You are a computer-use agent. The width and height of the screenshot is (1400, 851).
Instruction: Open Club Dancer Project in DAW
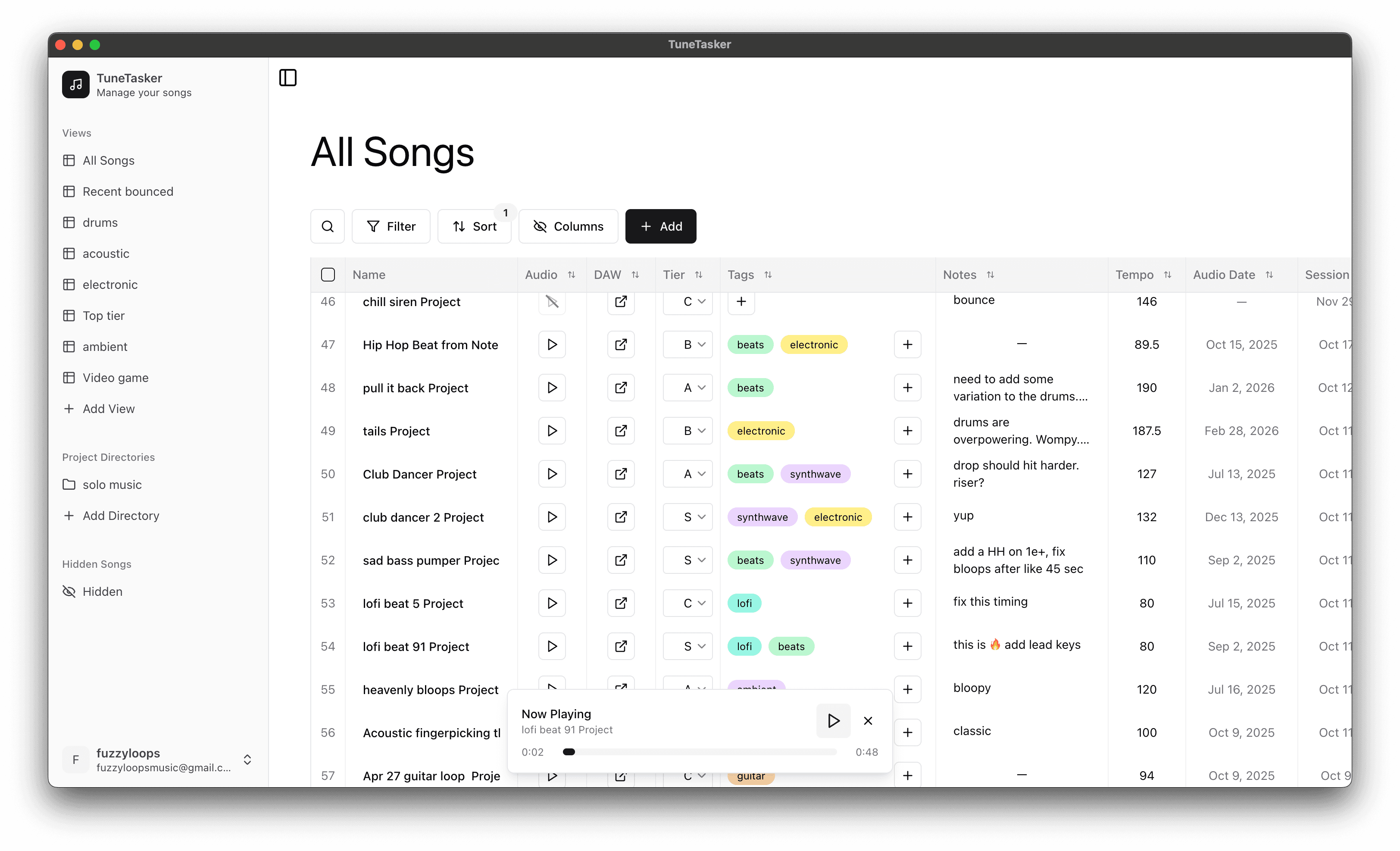pyautogui.click(x=621, y=474)
